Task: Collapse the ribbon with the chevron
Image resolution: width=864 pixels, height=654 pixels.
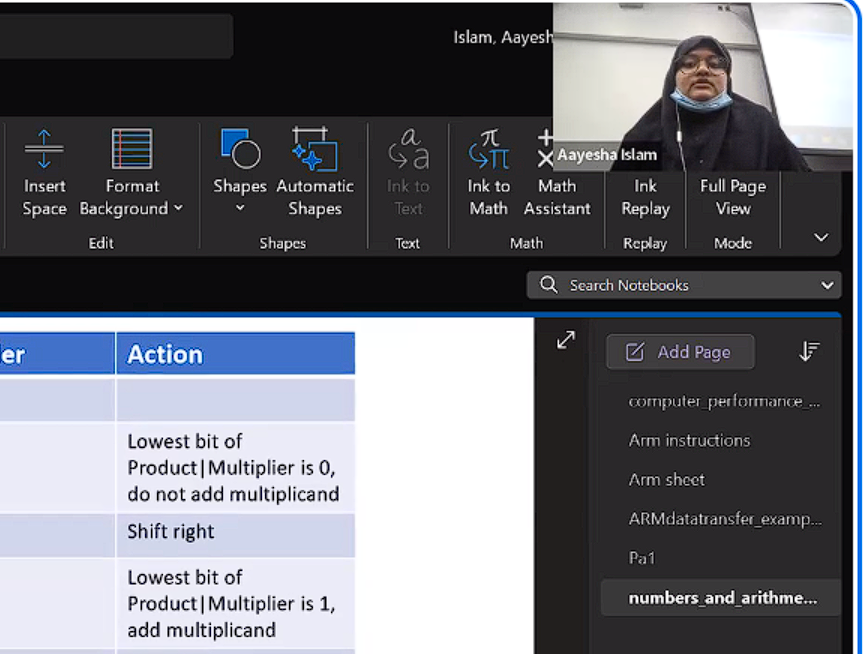Action: click(x=821, y=238)
